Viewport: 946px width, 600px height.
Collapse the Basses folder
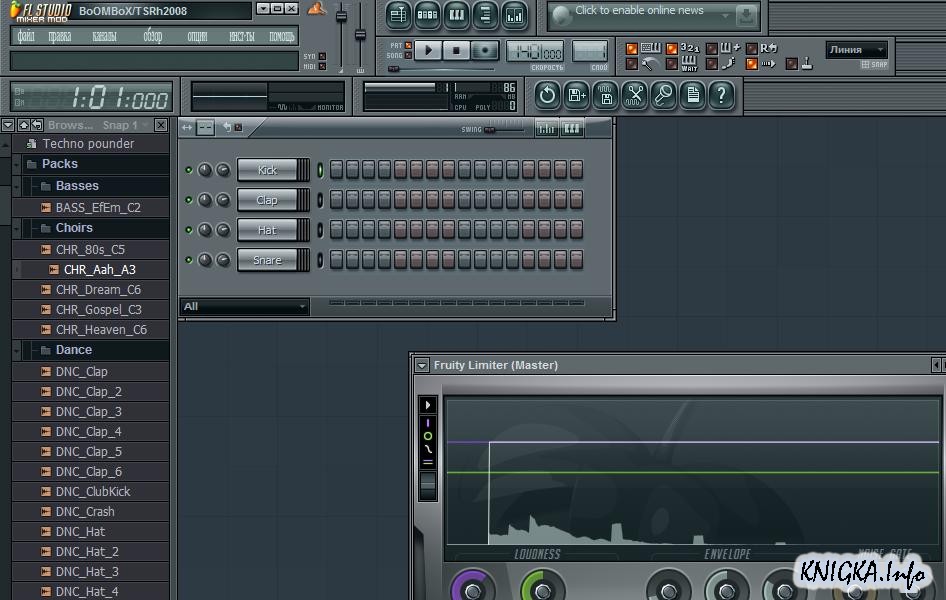tap(17, 186)
